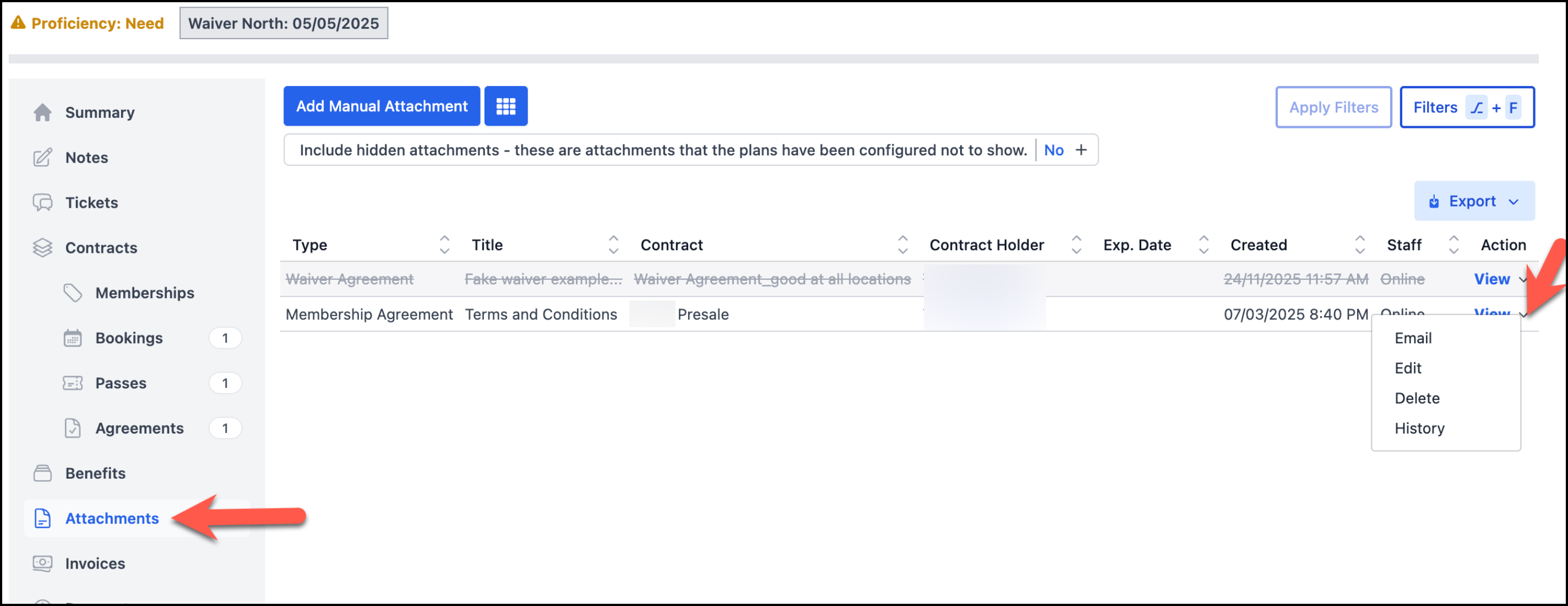Open Summary via the home icon
The height and width of the screenshot is (606, 1568).
pos(42,113)
